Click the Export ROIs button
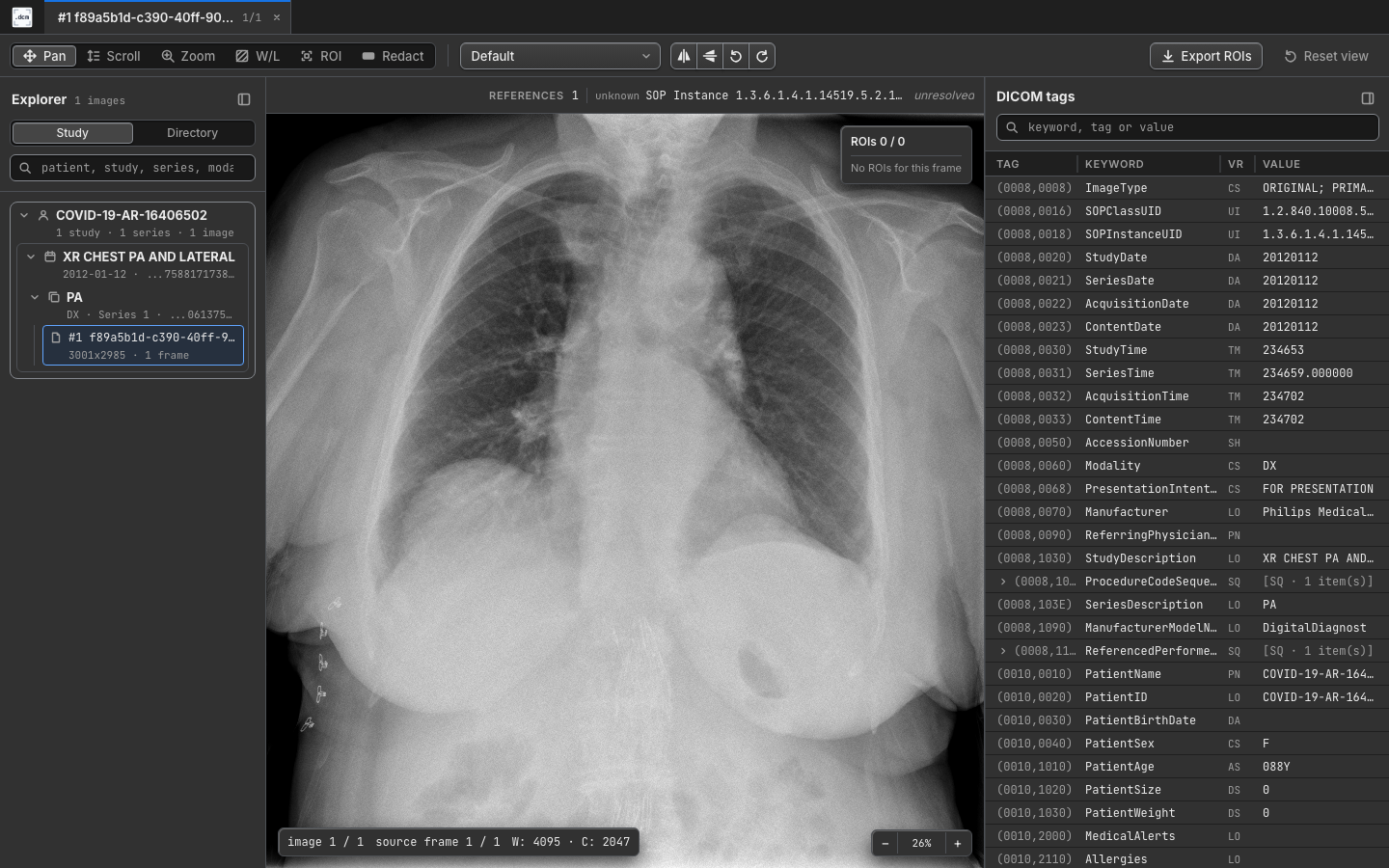The image size is (1389, 868). pyautogui.click(x=1206, y=56)
